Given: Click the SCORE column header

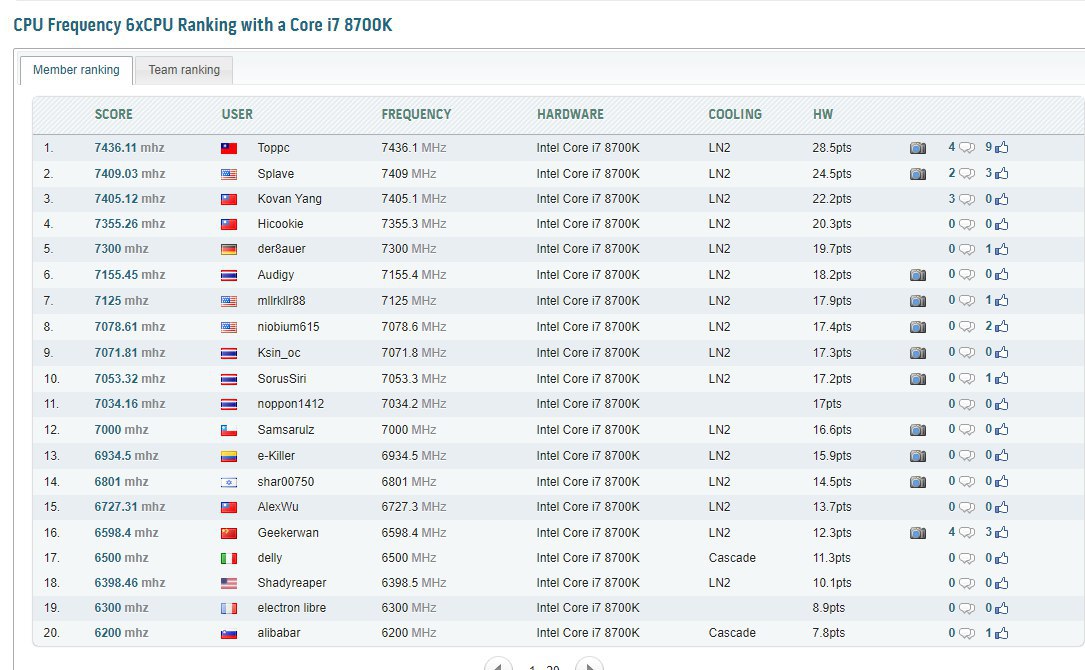Looking at the screenshot, I should (x=113, y=114).
